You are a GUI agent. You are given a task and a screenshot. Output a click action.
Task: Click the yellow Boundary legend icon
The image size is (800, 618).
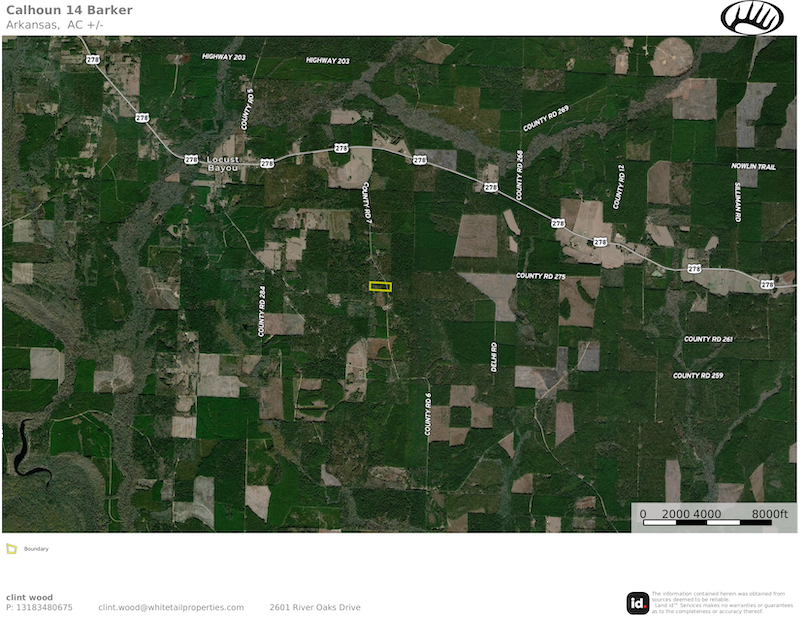coord(11,548)
